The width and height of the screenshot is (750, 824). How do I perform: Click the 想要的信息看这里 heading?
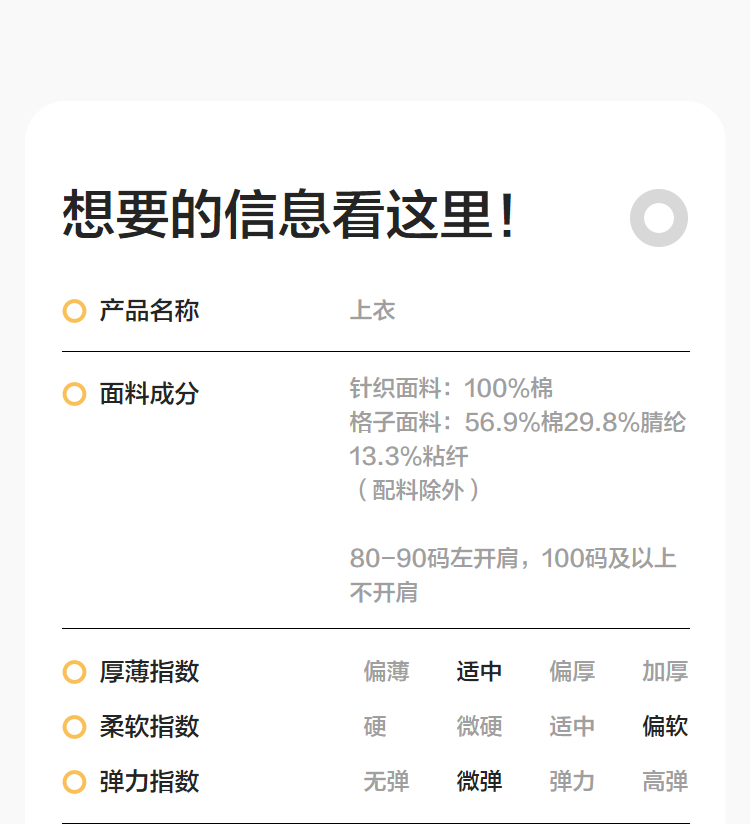[290, 215]
